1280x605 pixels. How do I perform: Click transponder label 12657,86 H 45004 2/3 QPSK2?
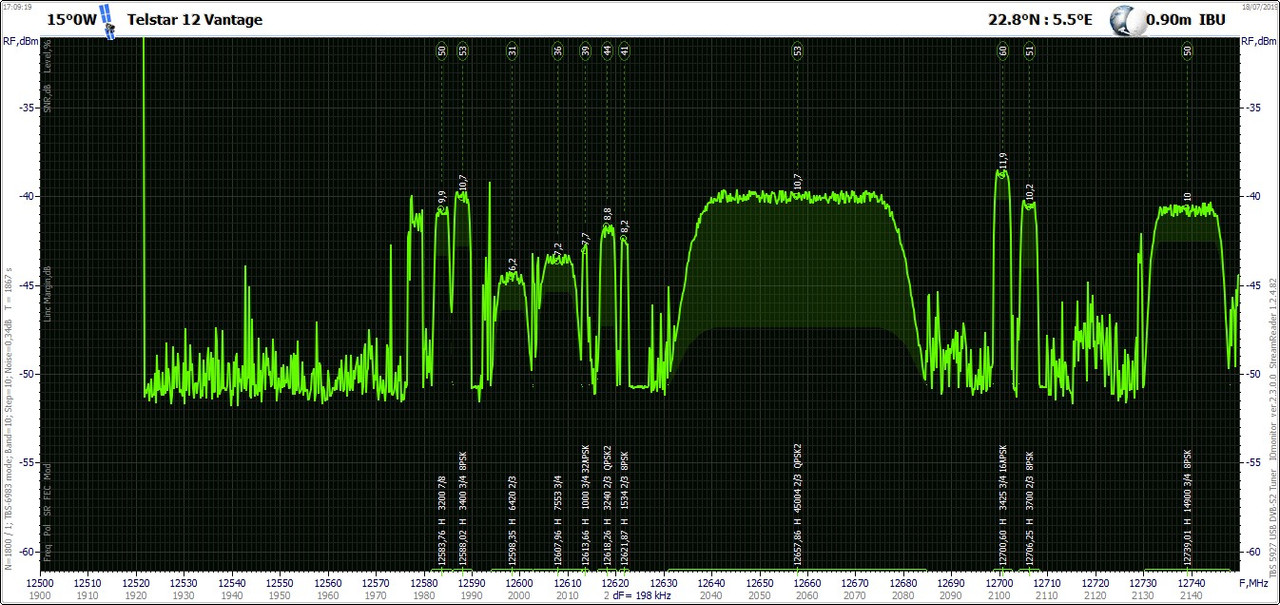point(797,506)
